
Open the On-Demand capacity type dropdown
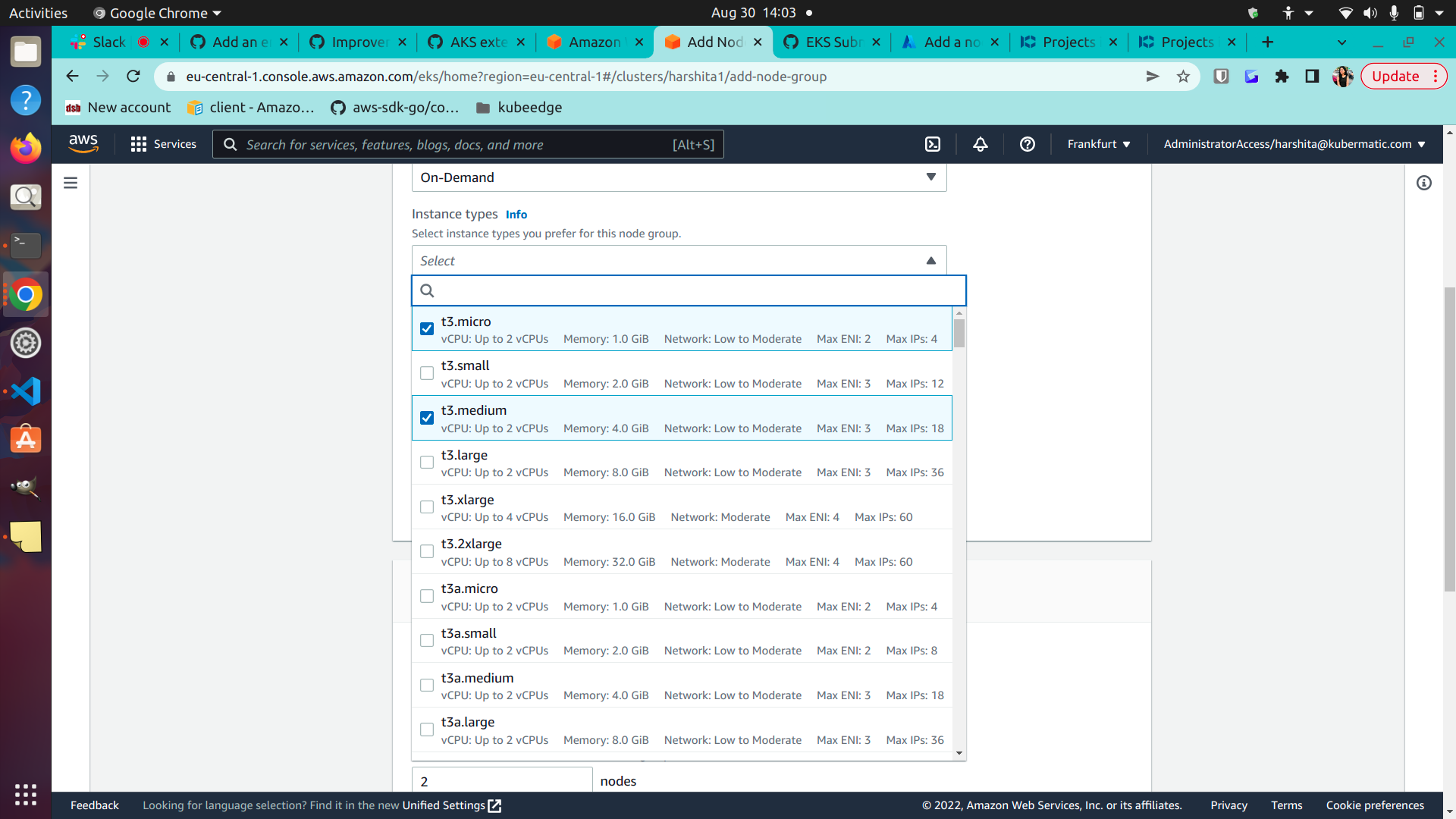[x=930, y=177]
